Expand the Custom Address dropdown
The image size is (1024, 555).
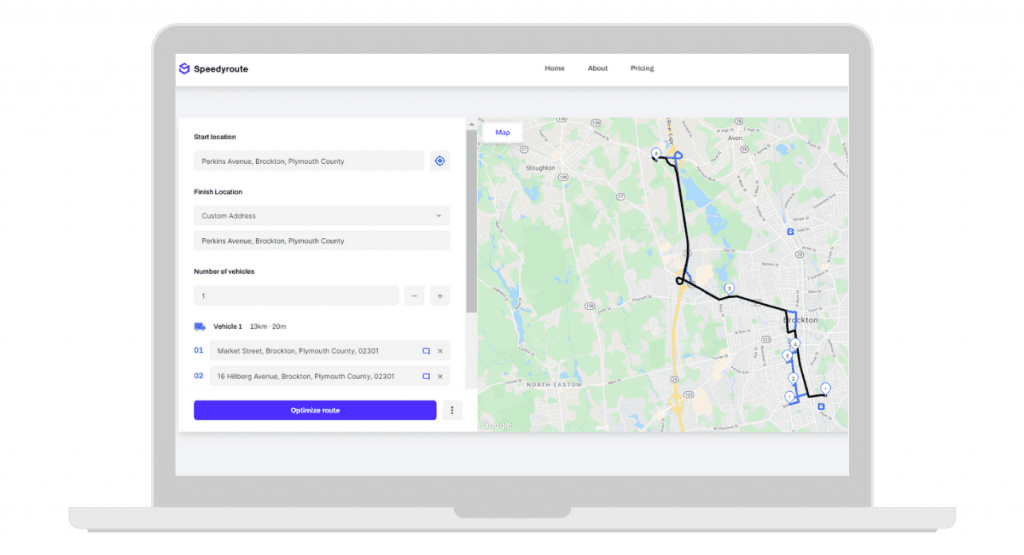(x=321, y=216)
